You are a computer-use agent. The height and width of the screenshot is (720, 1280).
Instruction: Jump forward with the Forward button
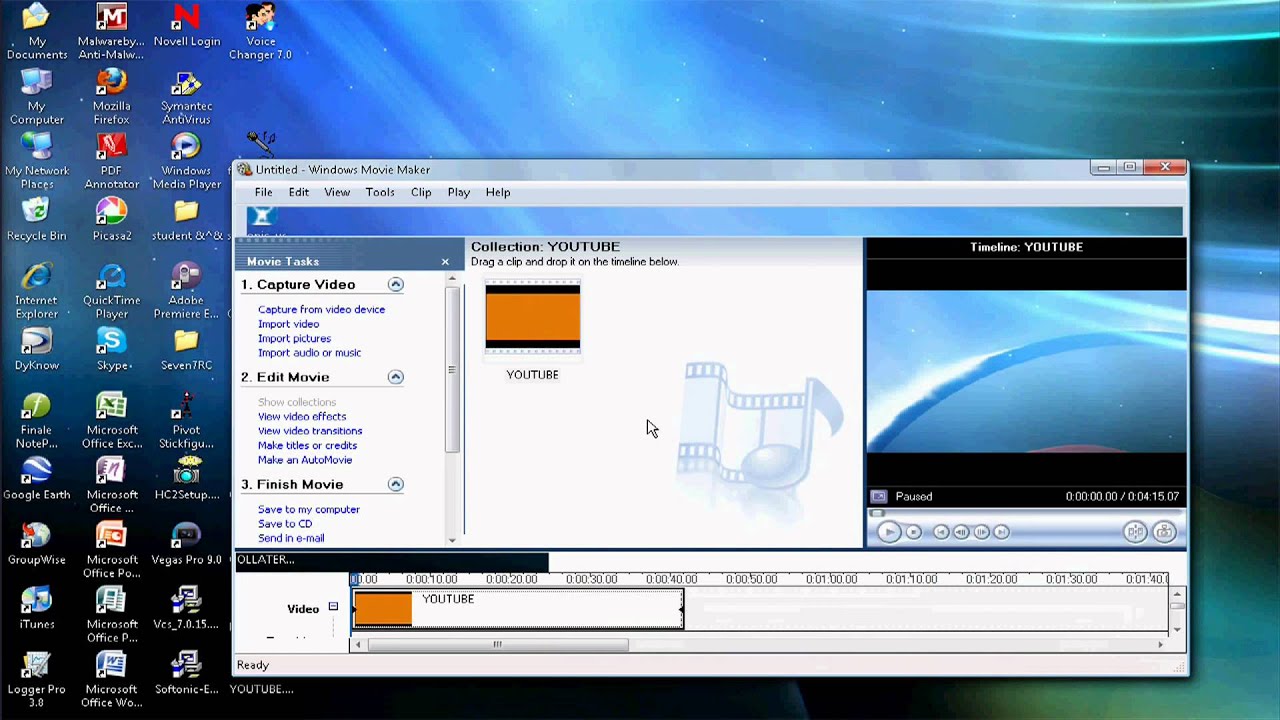1002,532
